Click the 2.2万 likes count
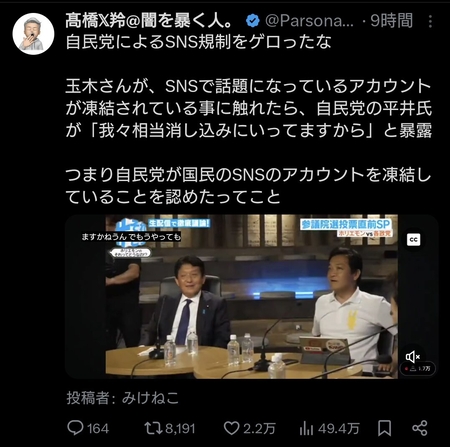Screen dimensions: 450x447 (259, 428)
